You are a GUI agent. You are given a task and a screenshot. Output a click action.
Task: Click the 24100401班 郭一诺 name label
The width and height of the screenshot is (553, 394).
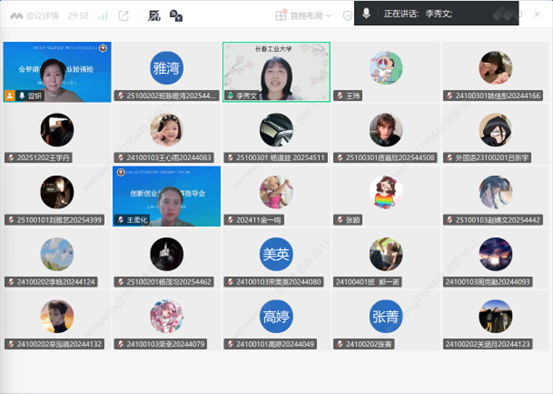coord(367,282)
